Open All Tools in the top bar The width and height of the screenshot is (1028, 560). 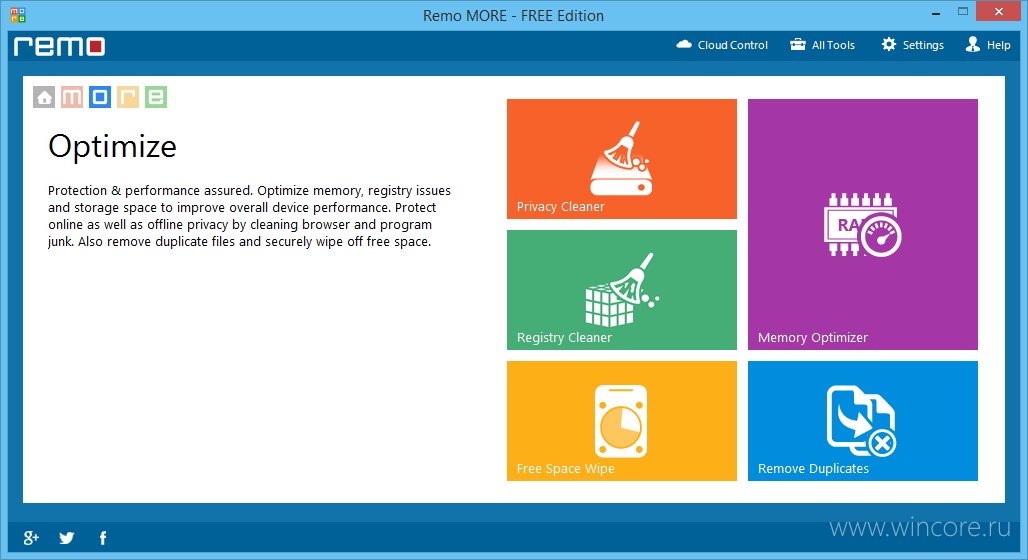[x=822, y=45]
